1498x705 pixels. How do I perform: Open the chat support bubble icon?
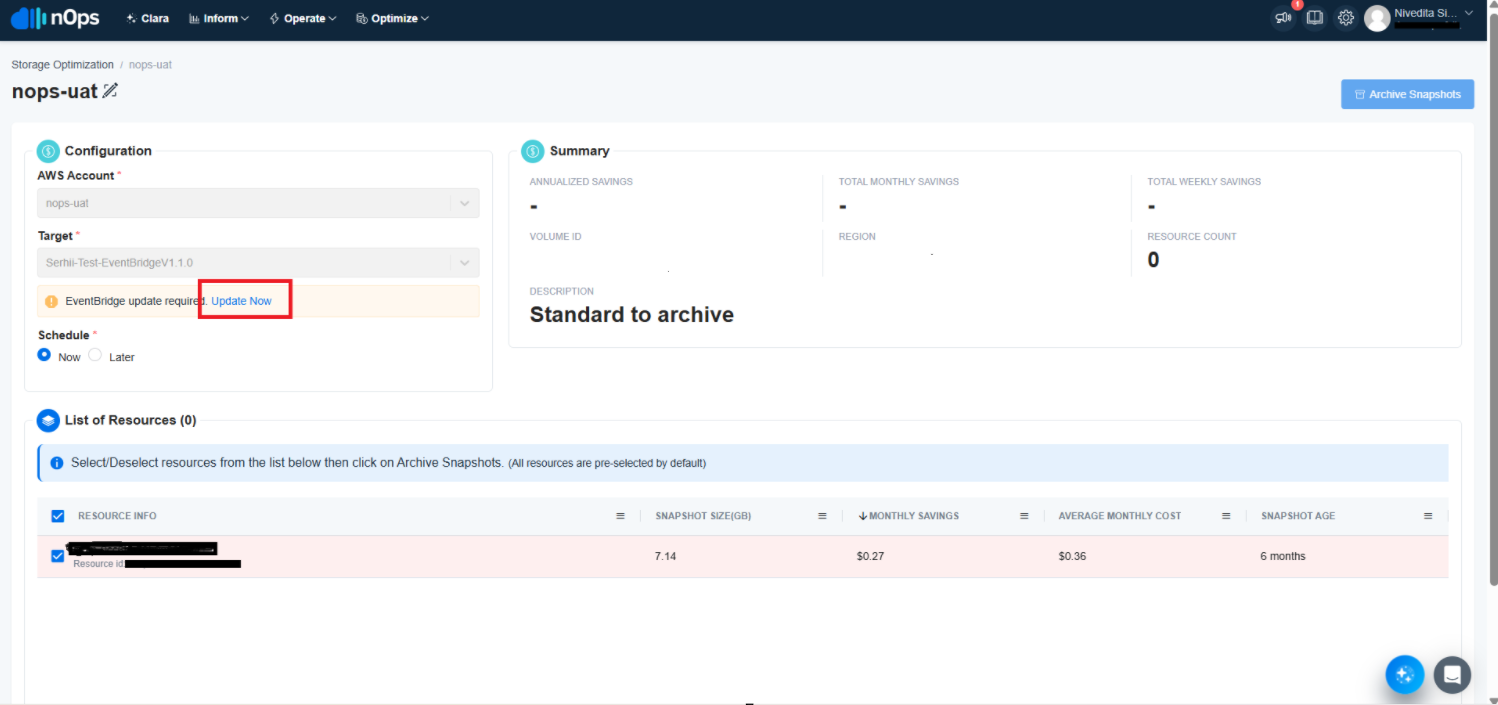[1452, 674]
